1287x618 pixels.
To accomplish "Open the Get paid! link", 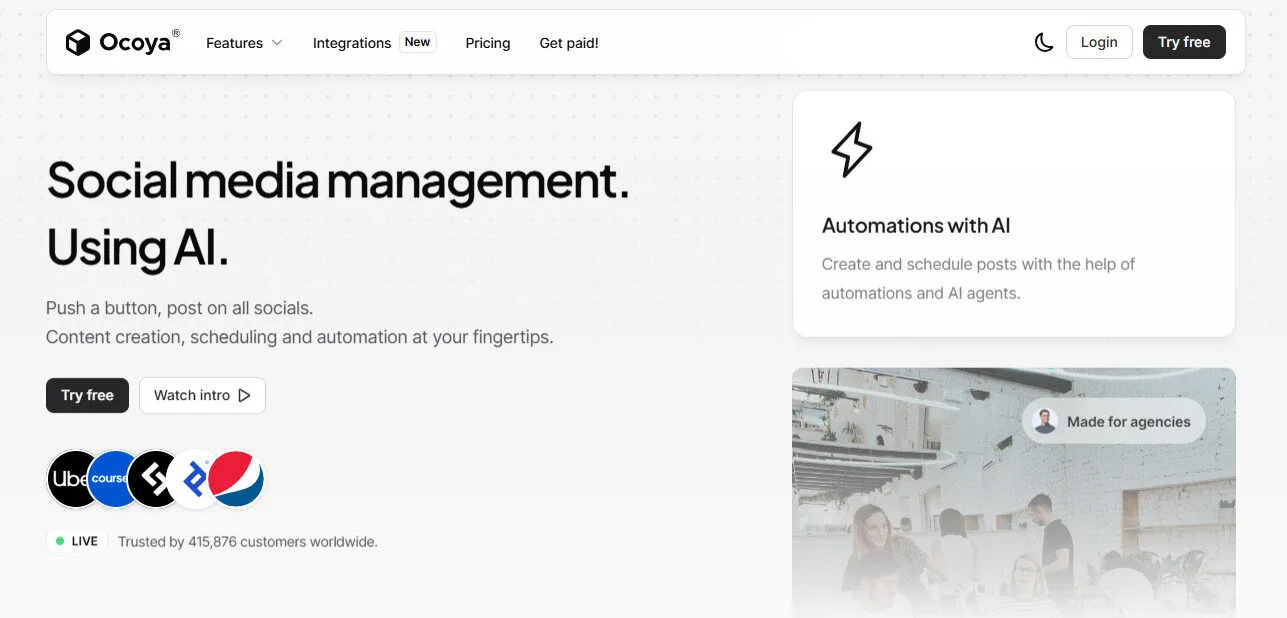I will coord(569,43).
